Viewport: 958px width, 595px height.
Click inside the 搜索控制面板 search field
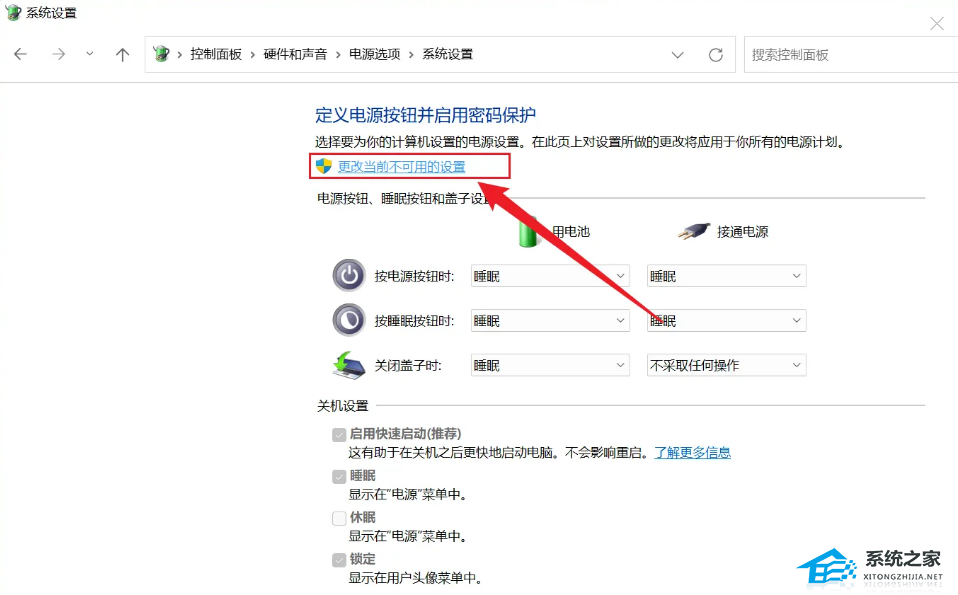tap(850, 54)
